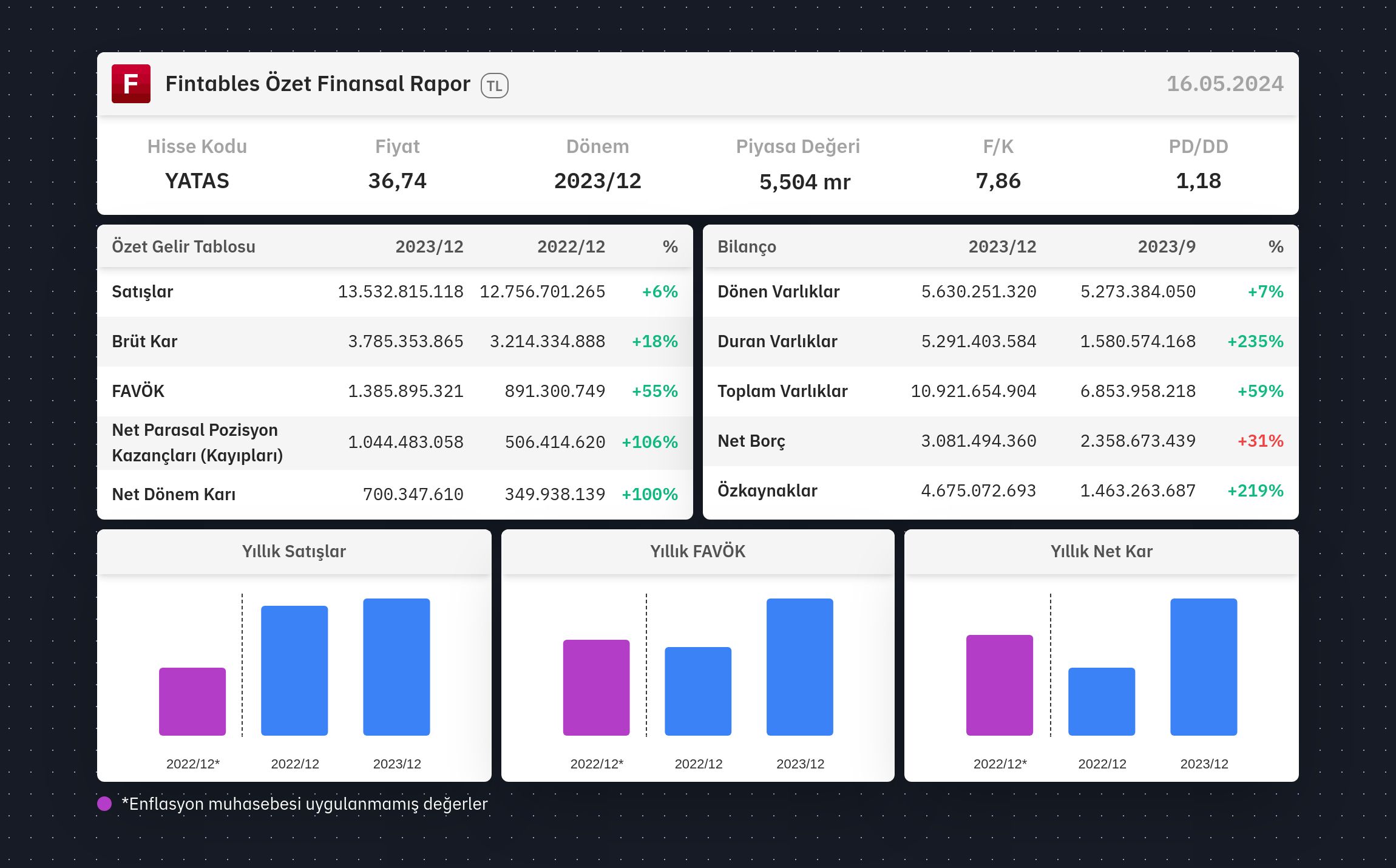Click the total assets value 10.921.654.904
The image size is (1396, 868).
974,391
